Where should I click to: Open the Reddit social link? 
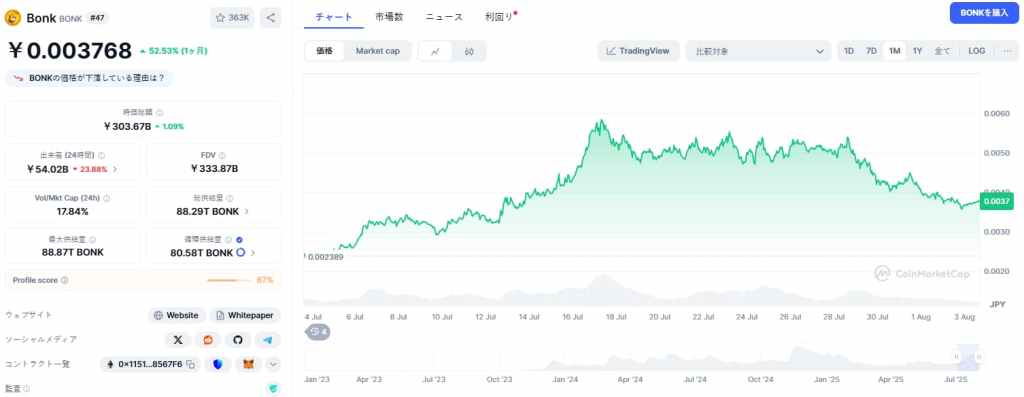[x=208, y=340]
